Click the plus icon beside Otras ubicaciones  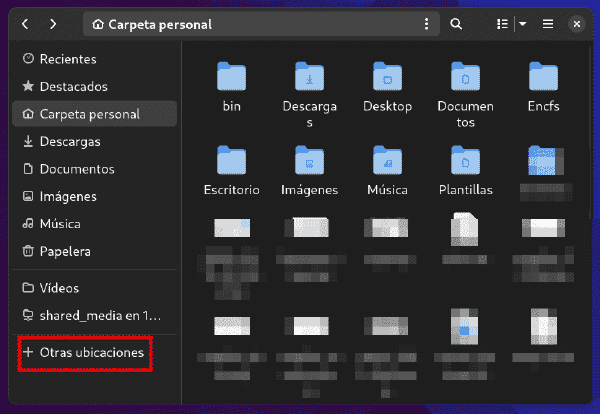[x=28, y=352]
